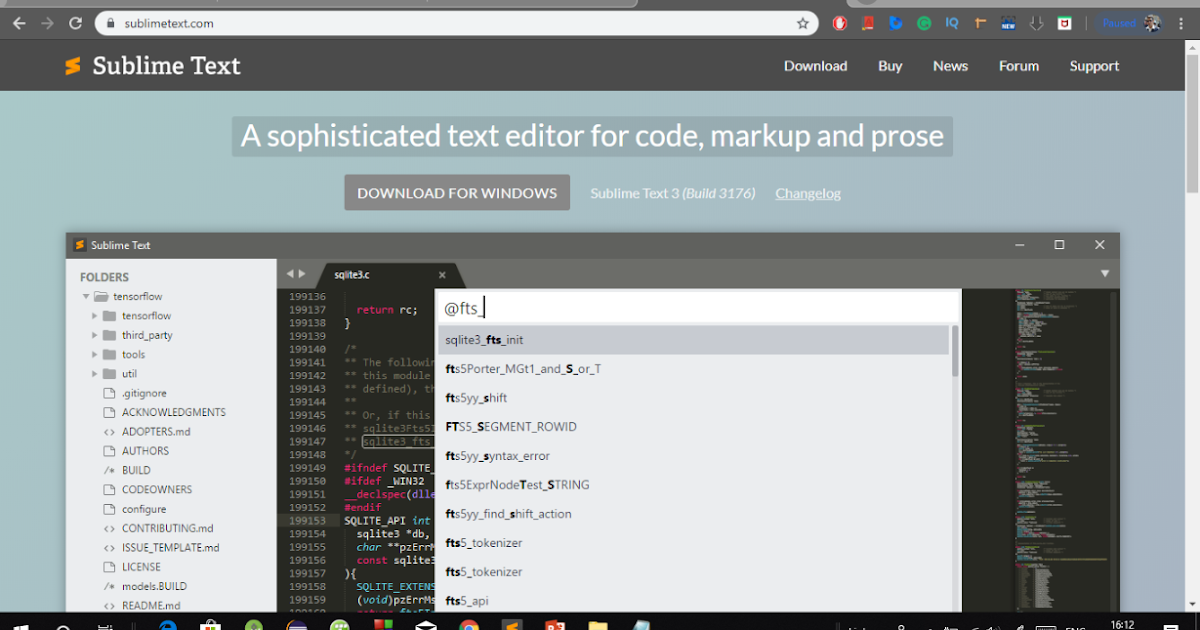
Task: Open the Grammarly extension in the browser toolbar
Action: click(x=923, y=22)
